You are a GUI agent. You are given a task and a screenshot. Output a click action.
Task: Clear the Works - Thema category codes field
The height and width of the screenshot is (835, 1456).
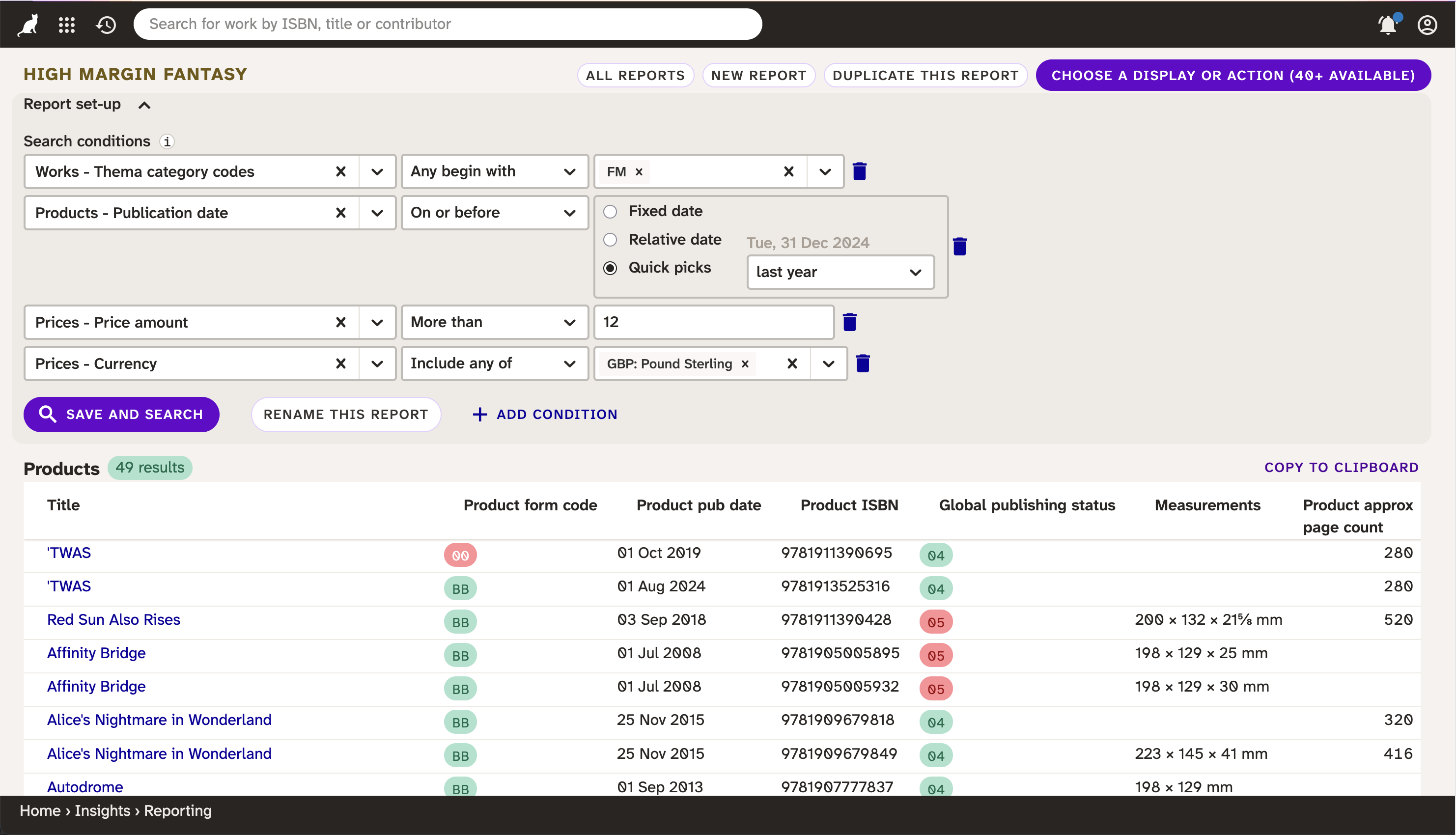point(340,171)
